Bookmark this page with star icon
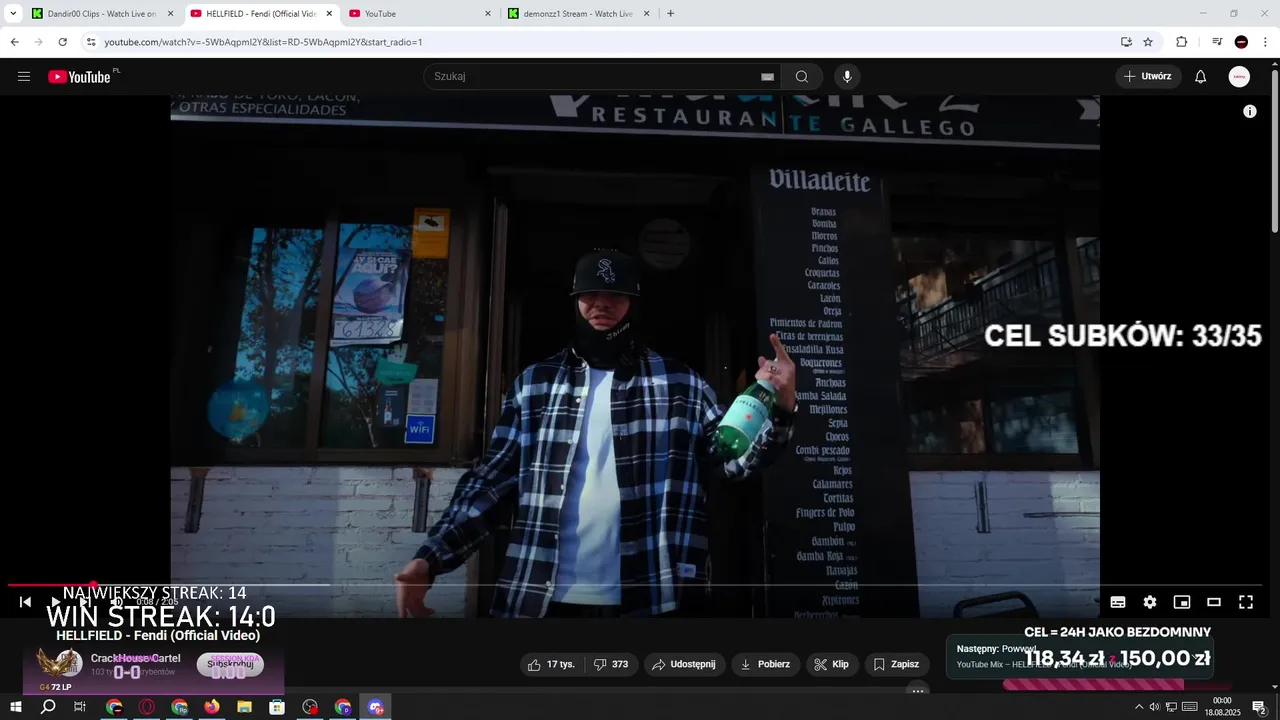This screenshot has width=1280, height=720. point(1148,42)
